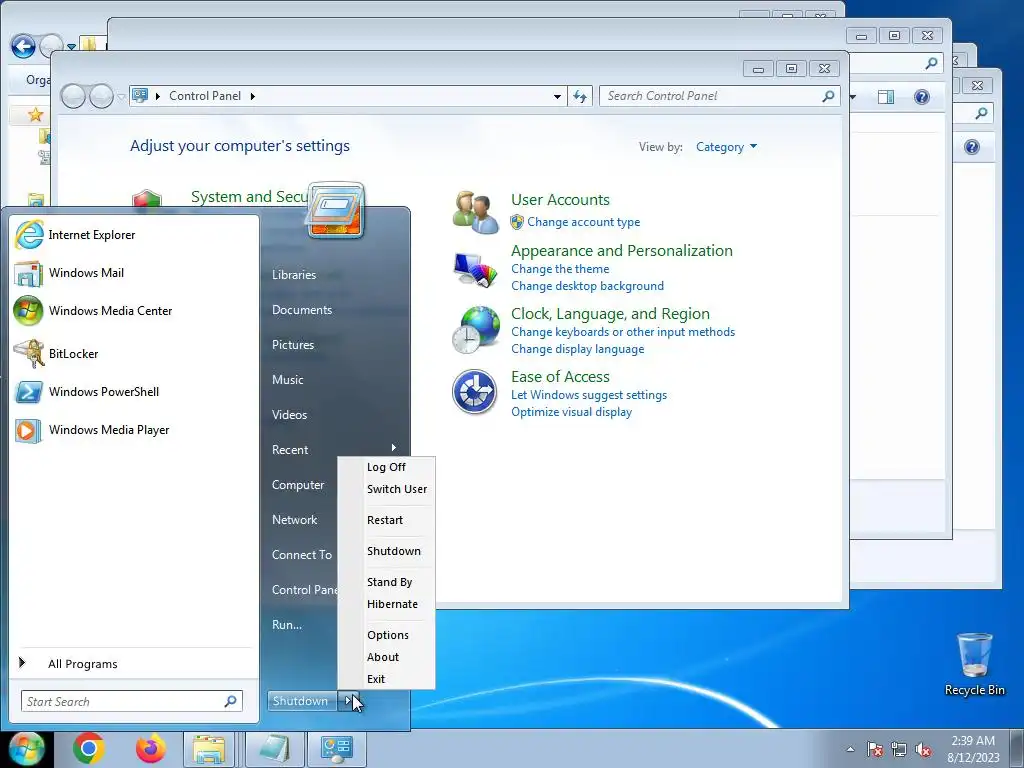Image resolution: width=1024 pixels, height=768 pixels.
Task: Open Windows Explorer taskbar button
Action: pos(209,748)
